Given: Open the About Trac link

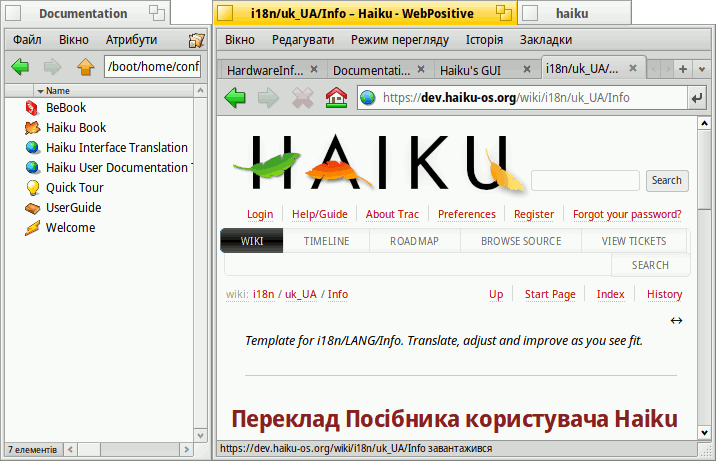Looking at the screenshot, I should tap(392, 214).
